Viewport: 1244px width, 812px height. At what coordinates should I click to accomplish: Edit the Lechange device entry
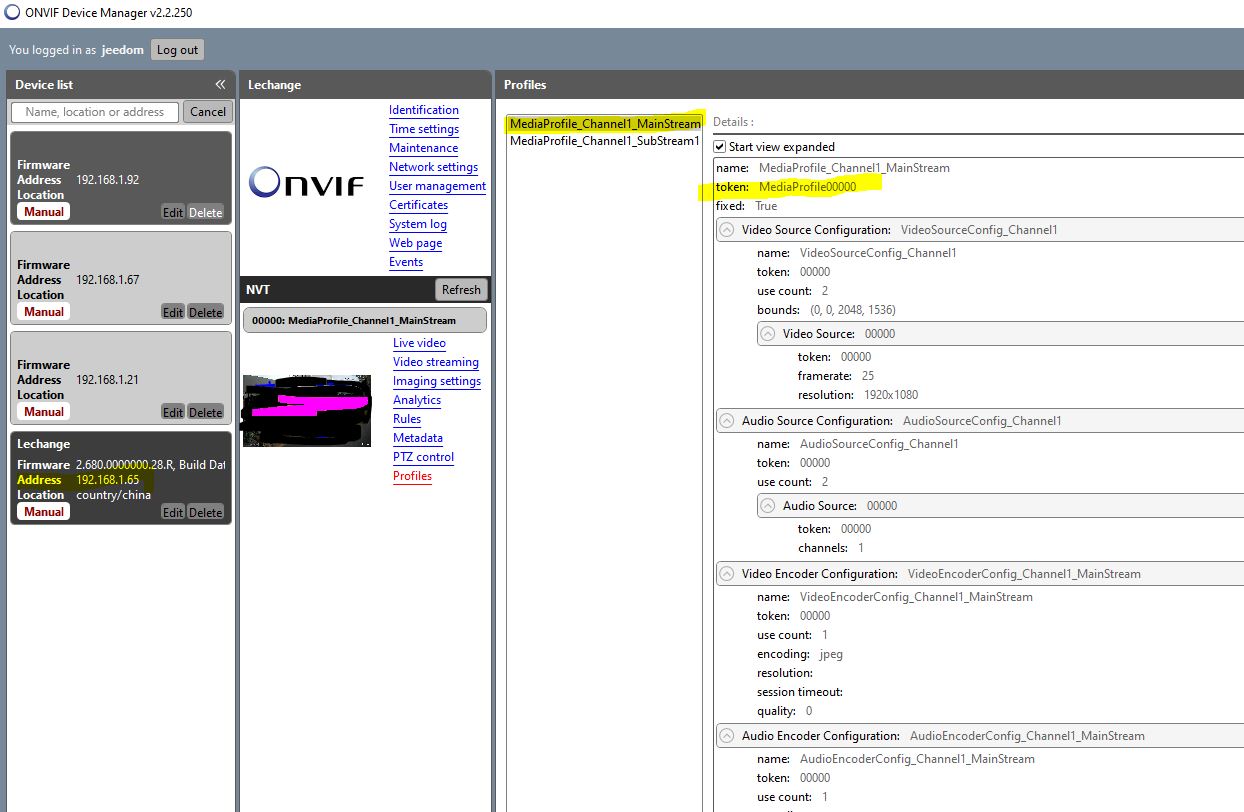tap(173, 512)
